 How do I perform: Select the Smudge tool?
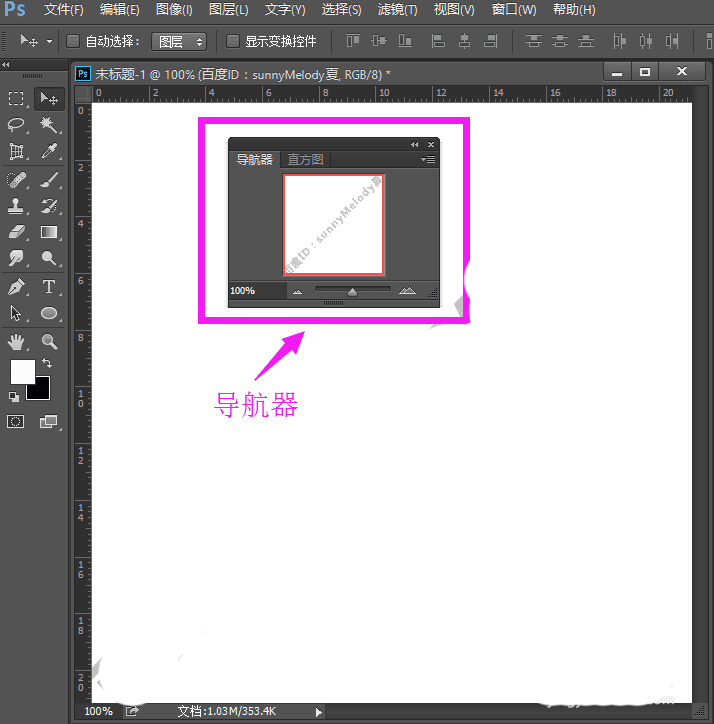(16, 258)
